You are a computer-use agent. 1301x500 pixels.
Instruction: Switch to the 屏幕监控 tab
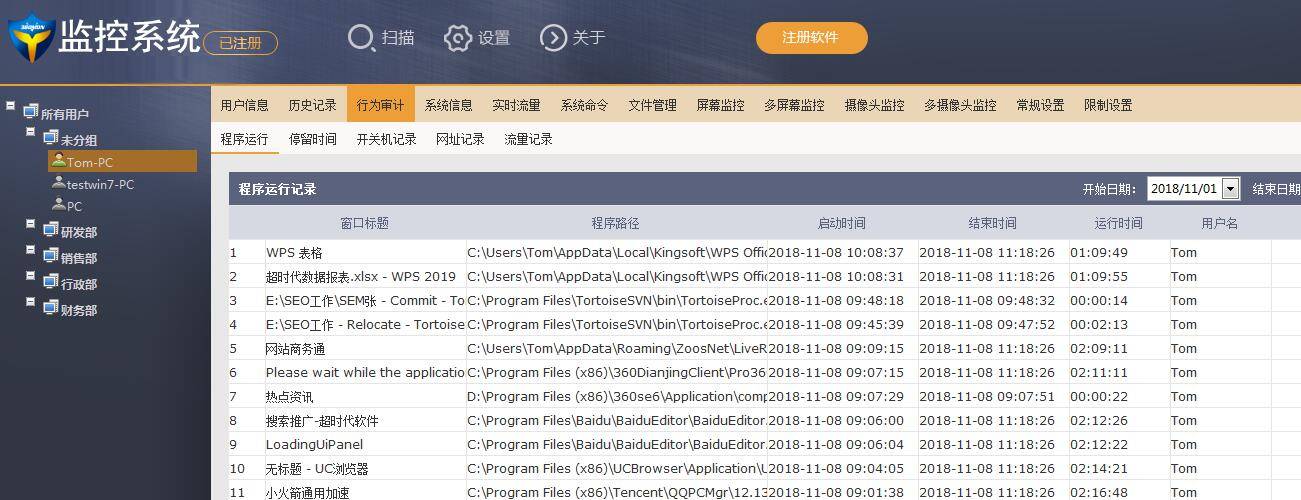click(x=720, y=105)
